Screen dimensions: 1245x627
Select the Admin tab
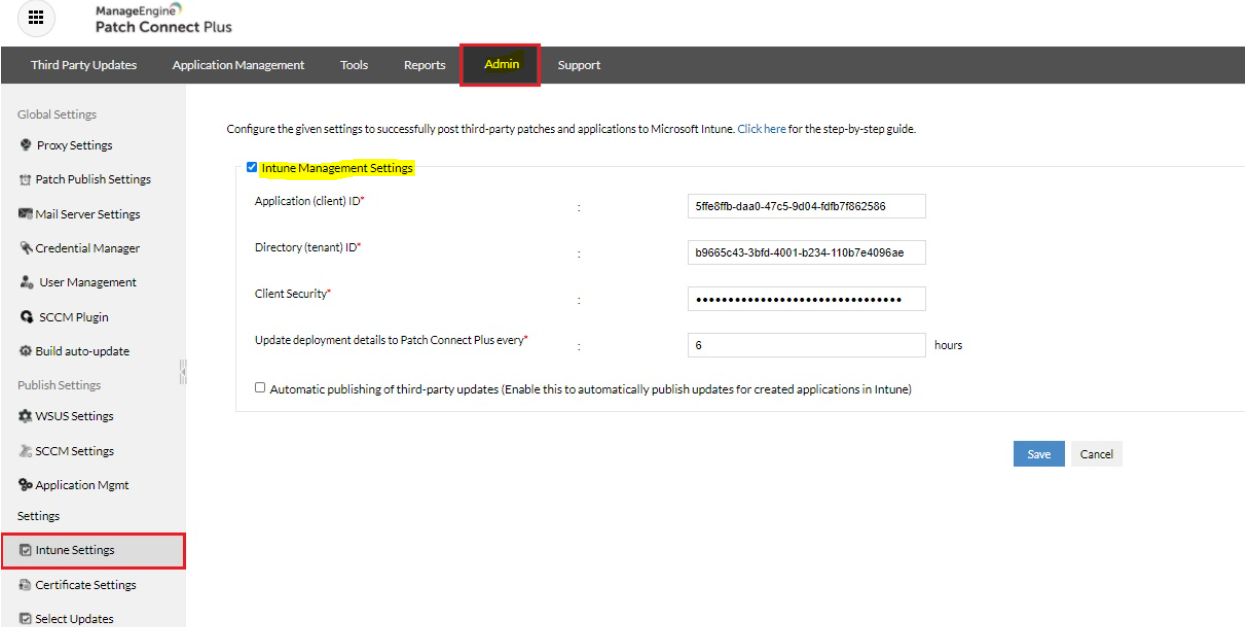(501, 64)
